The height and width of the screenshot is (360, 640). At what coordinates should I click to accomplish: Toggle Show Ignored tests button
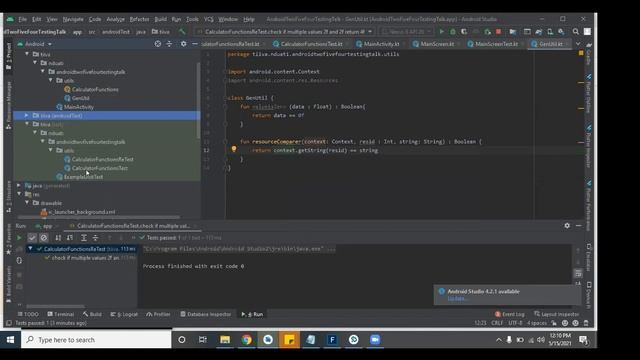point(44,238)
